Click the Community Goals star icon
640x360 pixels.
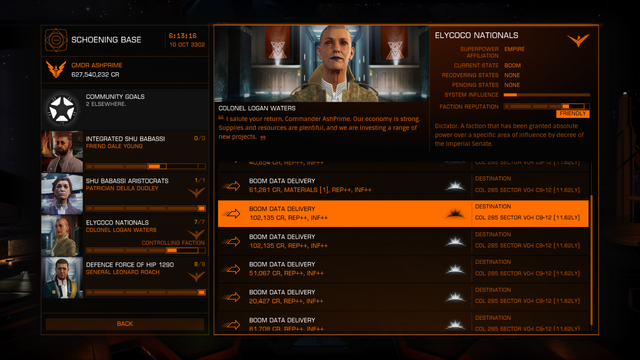pyautogui.click(x=62, y=109)
